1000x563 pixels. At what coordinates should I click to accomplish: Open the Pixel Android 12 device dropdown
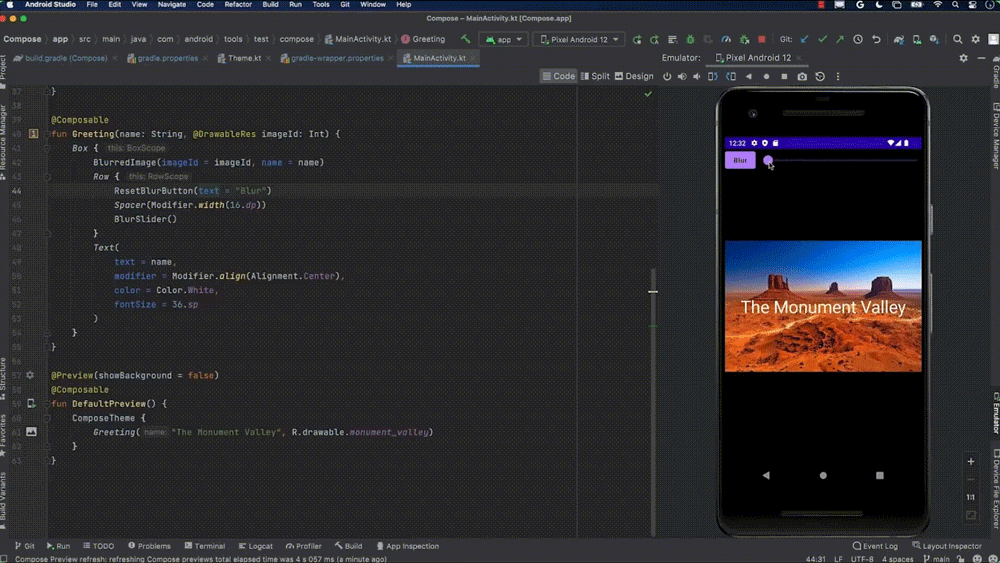(x=578, y=39)
